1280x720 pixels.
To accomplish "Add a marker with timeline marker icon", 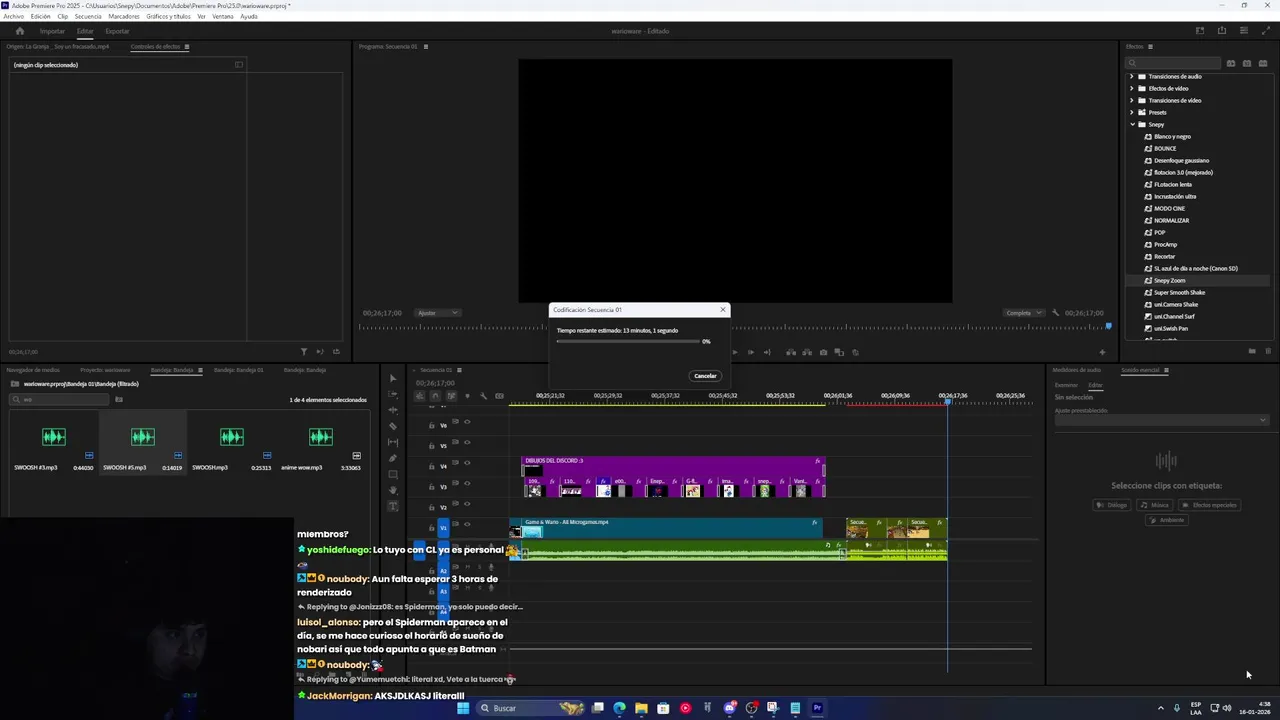I will 467,396.
